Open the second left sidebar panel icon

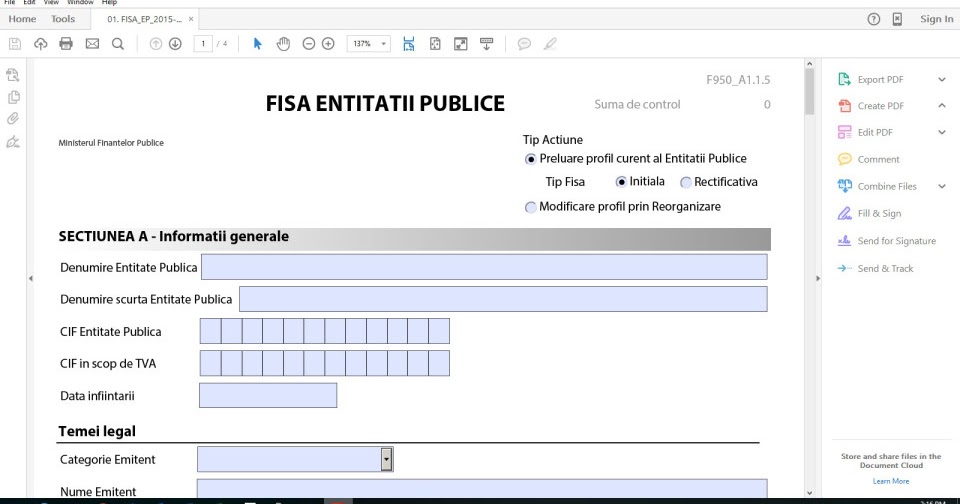coord(13,97)
